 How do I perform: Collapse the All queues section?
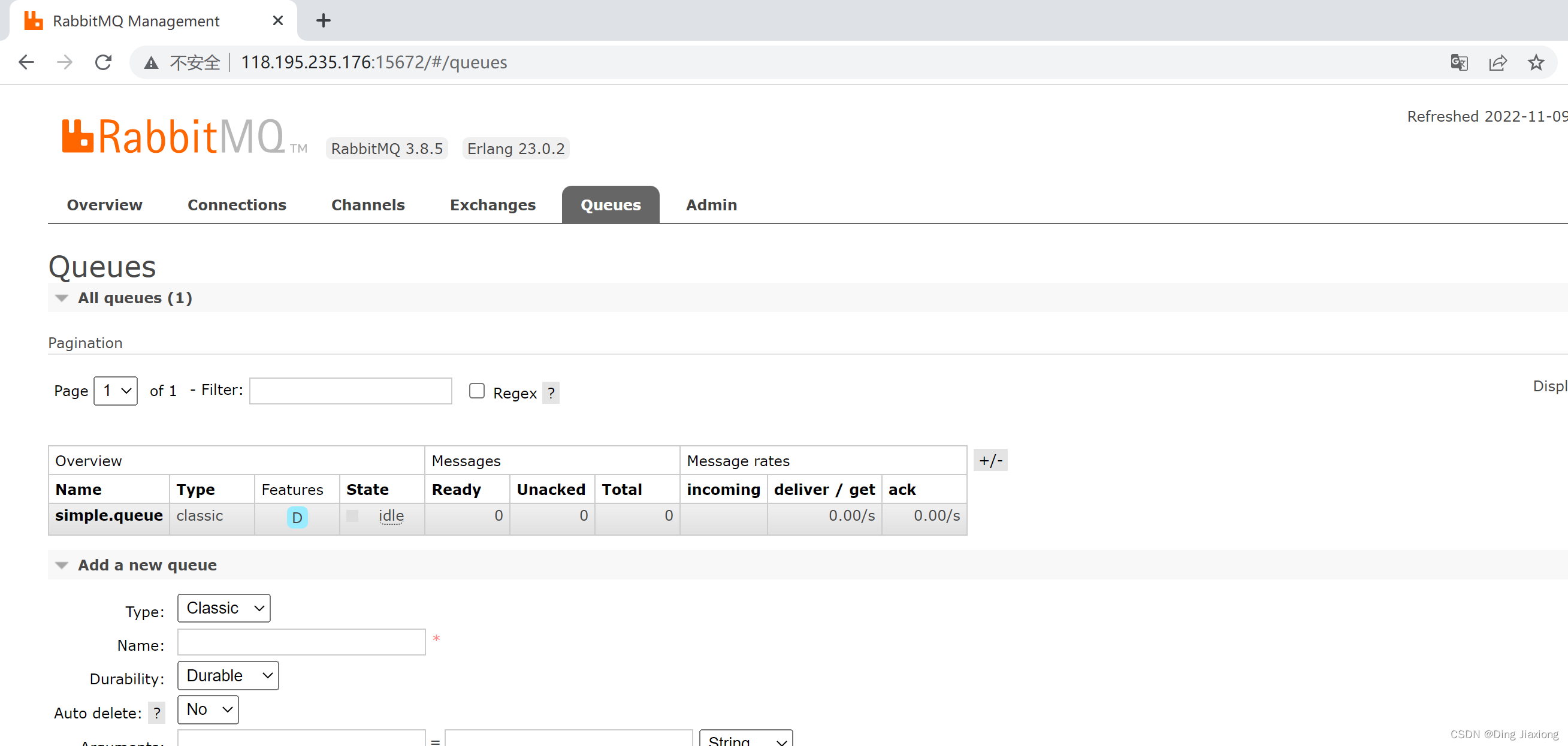(x=135, y=298)
